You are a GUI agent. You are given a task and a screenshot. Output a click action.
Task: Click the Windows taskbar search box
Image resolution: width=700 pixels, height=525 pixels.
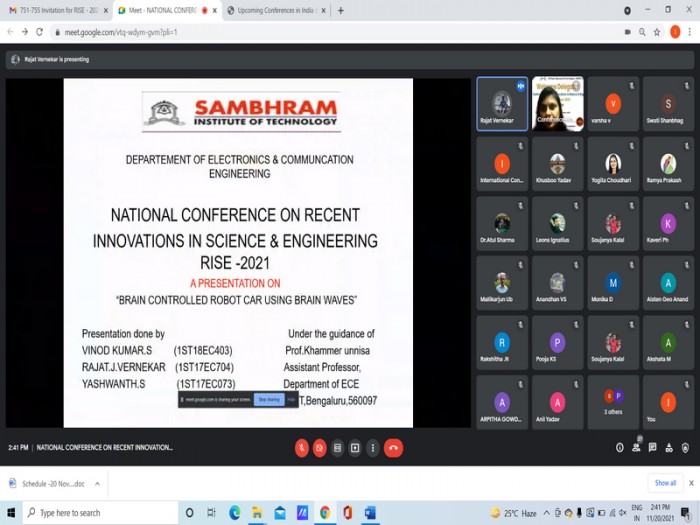click(x=100, y=513)
